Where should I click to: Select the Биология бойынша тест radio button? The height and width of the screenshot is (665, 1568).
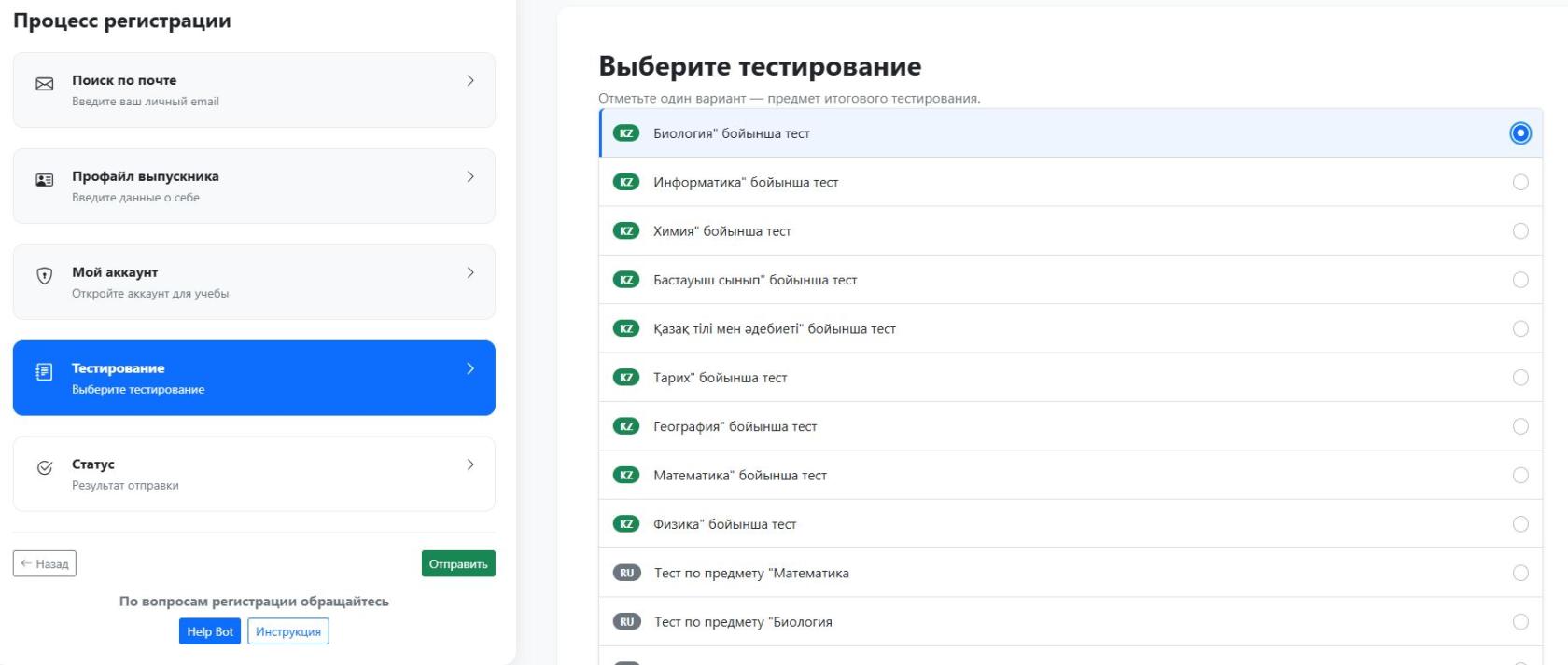click(x=1520, y=133)
